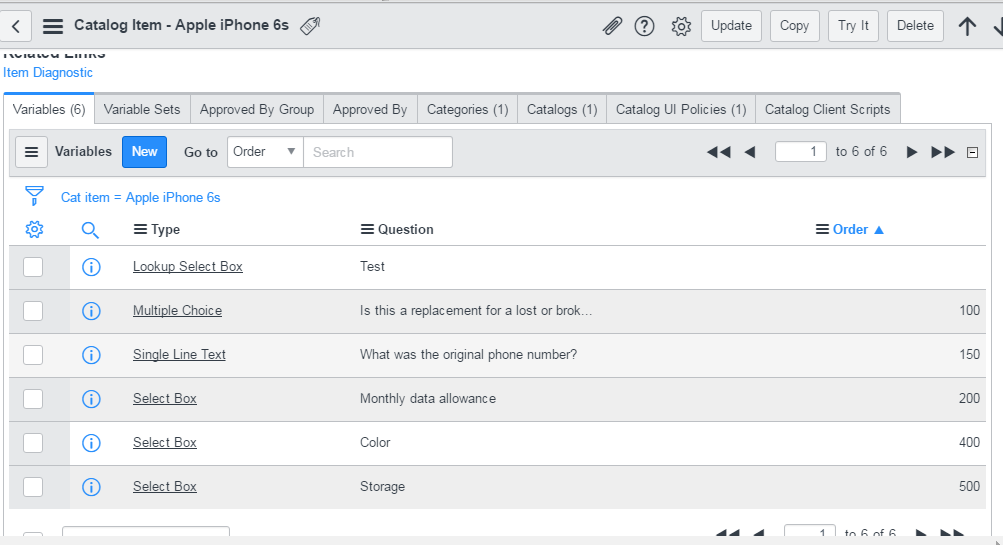
Task: Switch to the Variable Sets tab
Action: 142,109
